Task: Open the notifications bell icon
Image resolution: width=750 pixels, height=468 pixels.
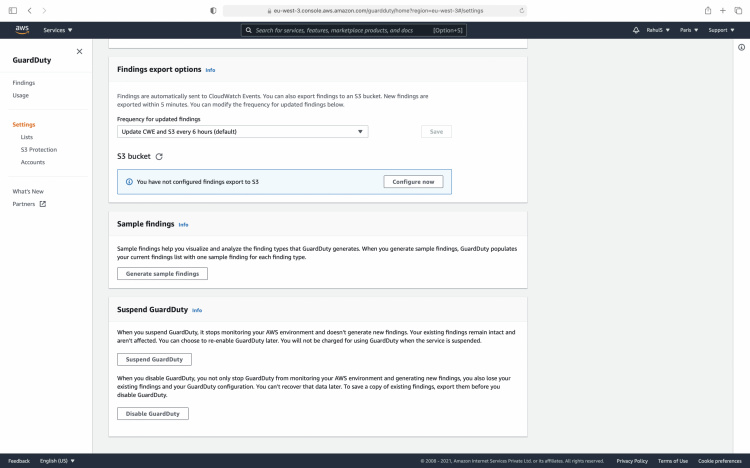Action: click(x=637, y=30)
